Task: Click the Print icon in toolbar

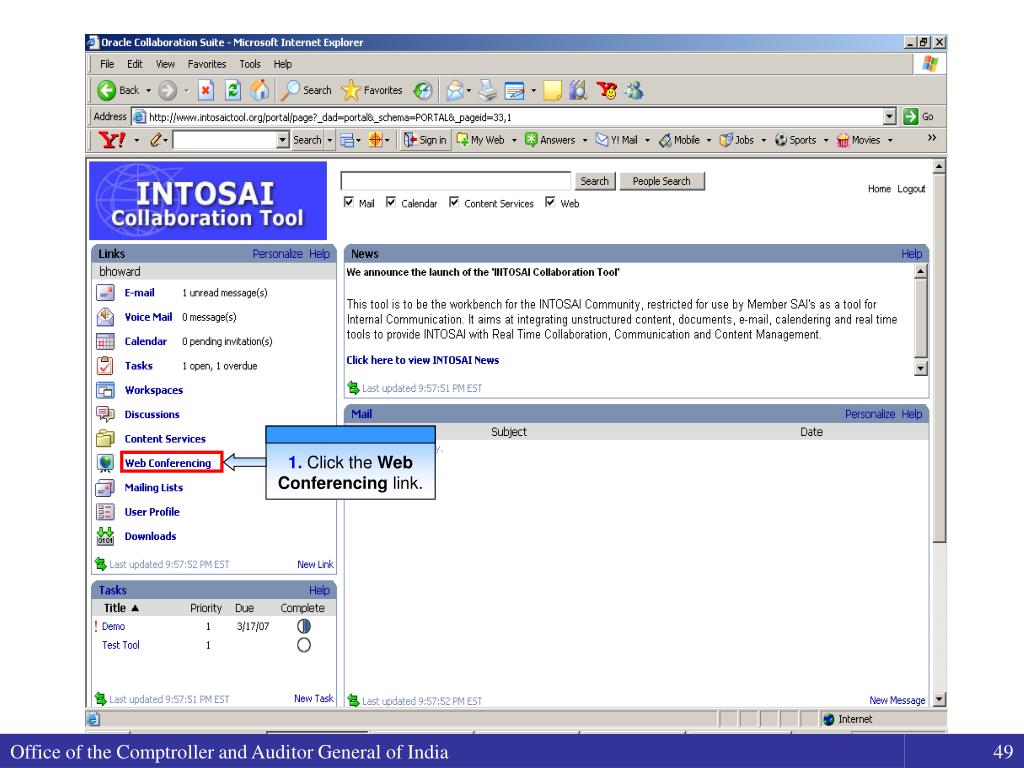Action: click(488, 90)
